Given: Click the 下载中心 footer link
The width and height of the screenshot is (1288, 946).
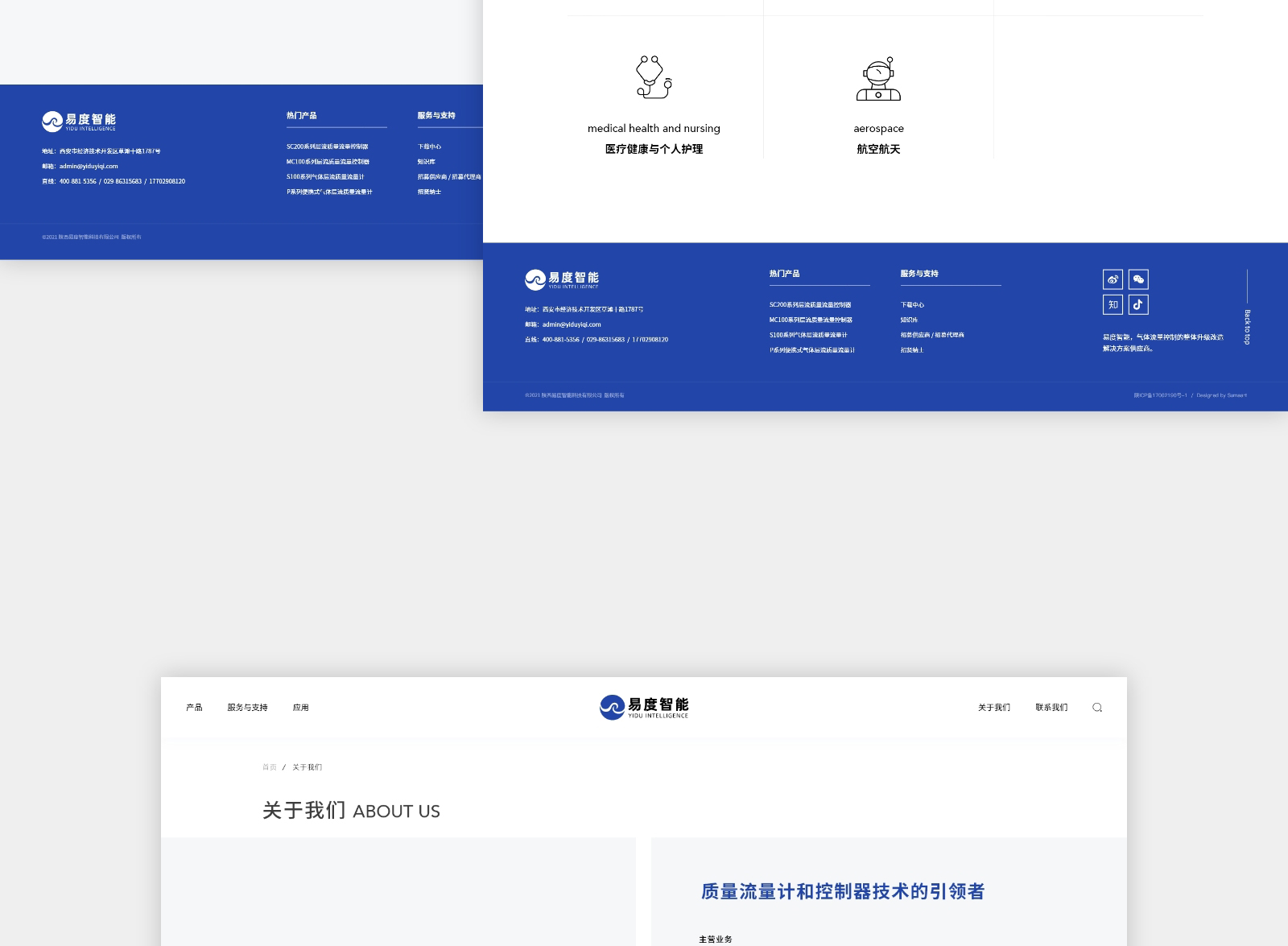Looking at the screenshot, I should 913,304.
